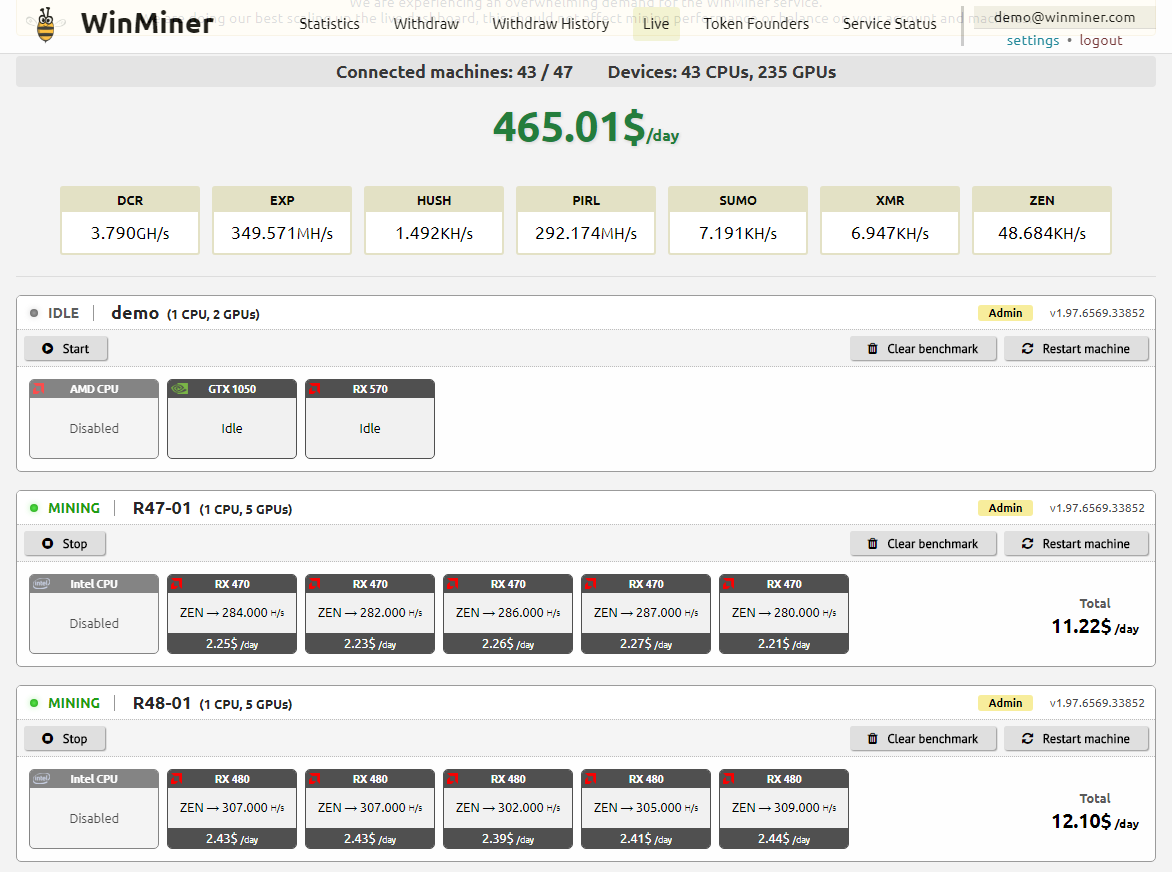The height and width of the screenshot is (872, 1172).
Task: Click the WinMiner bee logo
Action: click(x=46, y=24)
